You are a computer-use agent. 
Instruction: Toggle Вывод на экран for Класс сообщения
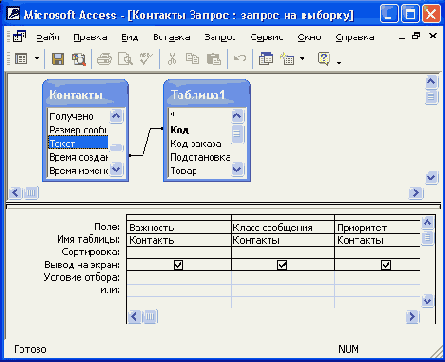click(282, 265)
